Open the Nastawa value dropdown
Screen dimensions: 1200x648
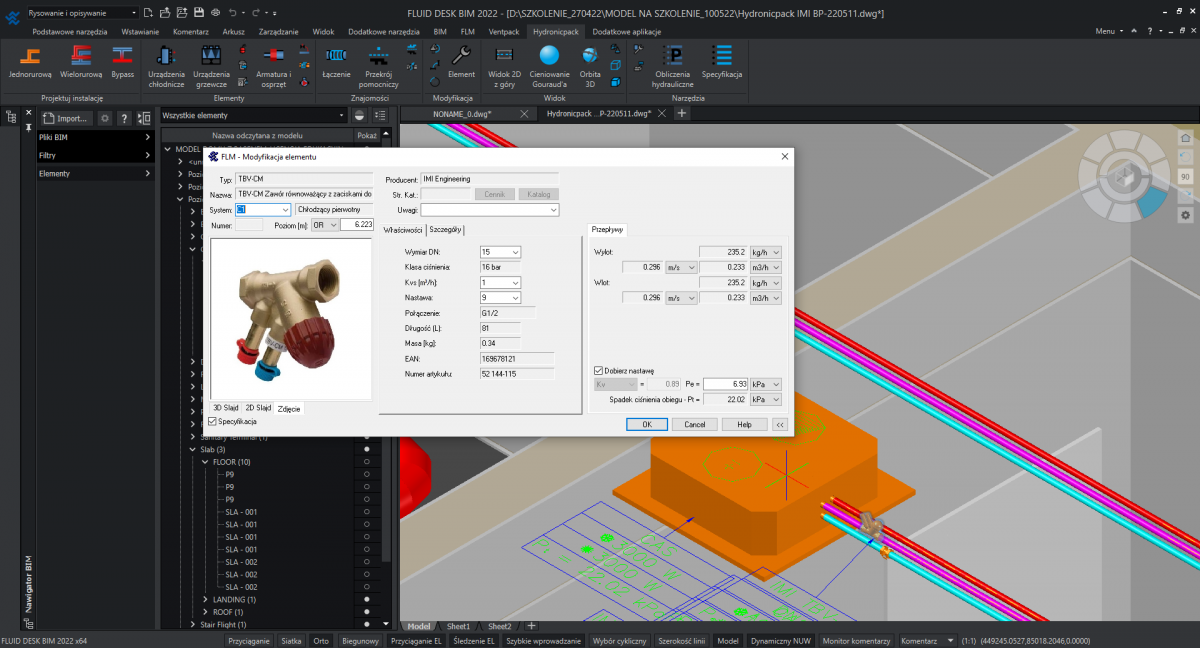coord(500,297)
